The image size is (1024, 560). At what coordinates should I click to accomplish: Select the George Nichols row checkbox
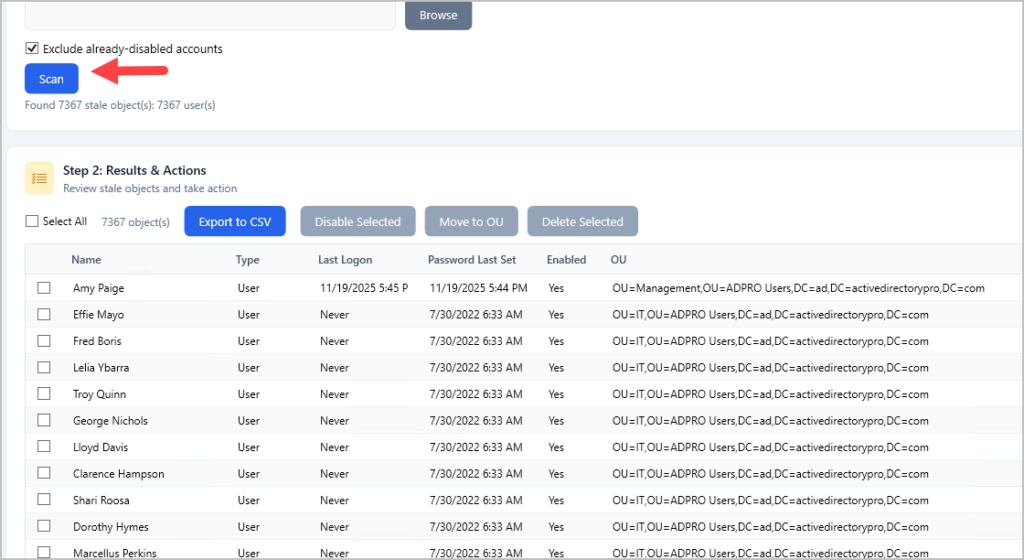click(44, 420)
